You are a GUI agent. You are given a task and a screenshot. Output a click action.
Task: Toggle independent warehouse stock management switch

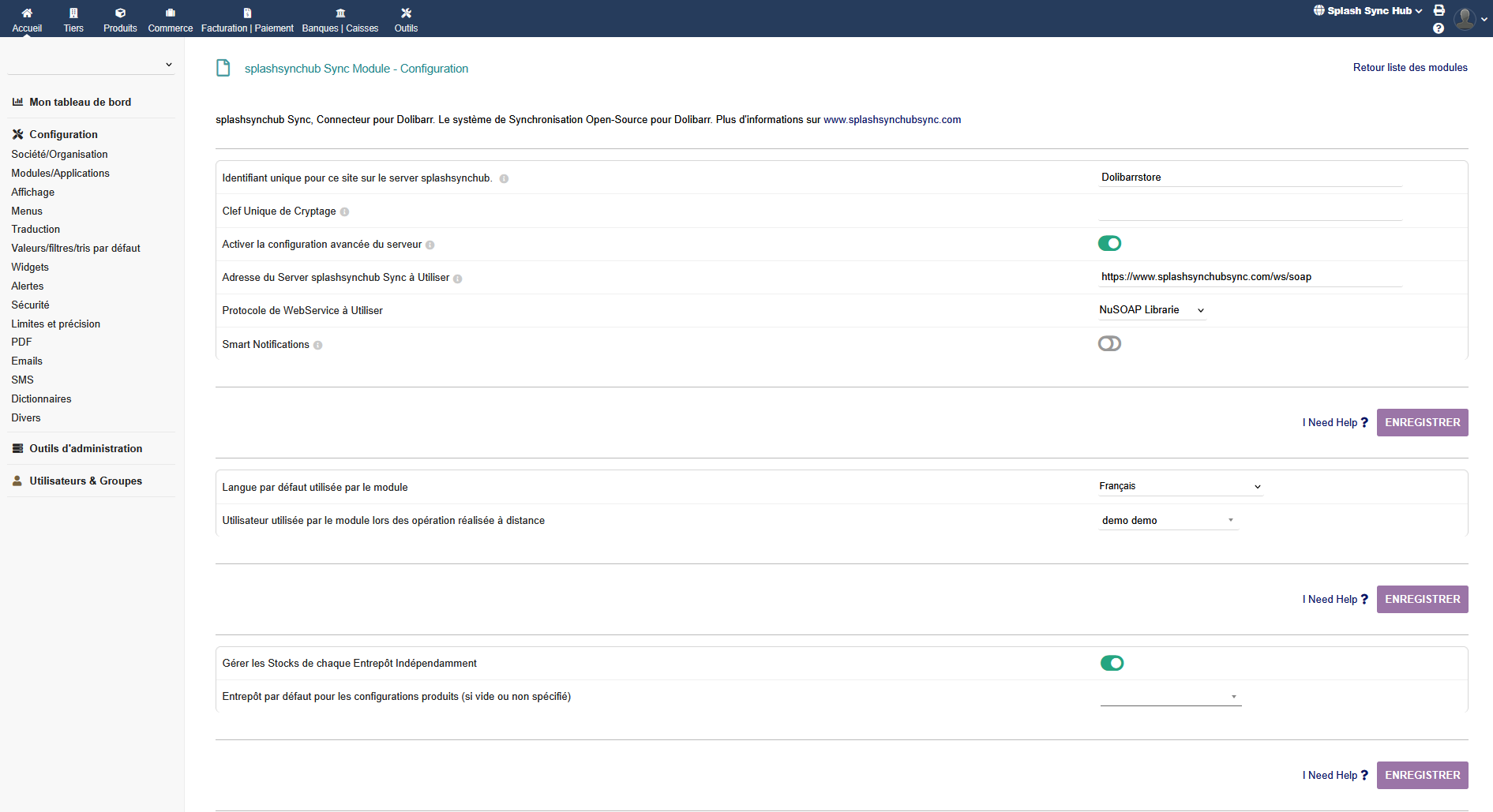1112,663
